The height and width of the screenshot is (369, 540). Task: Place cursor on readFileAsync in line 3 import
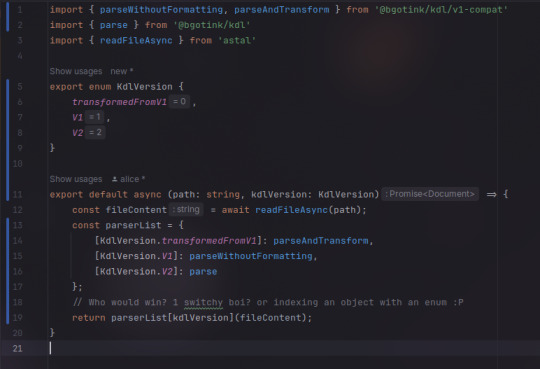pyautogui.click(x=136, y=41)
